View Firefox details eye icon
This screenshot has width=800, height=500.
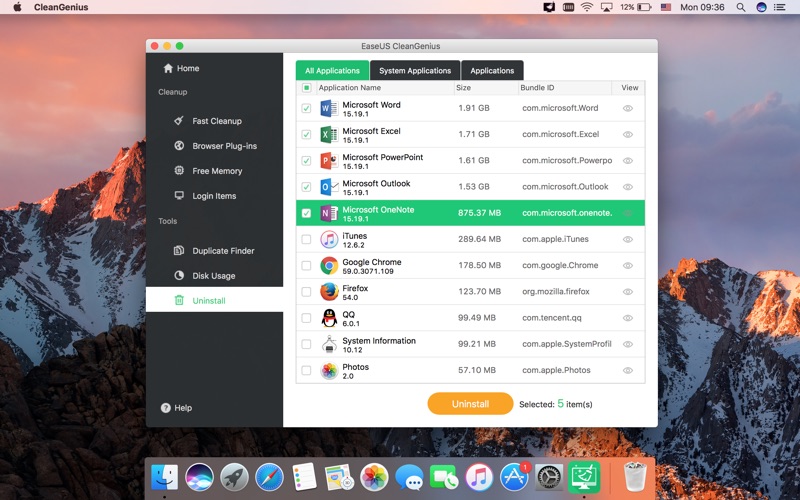(628, 291)
